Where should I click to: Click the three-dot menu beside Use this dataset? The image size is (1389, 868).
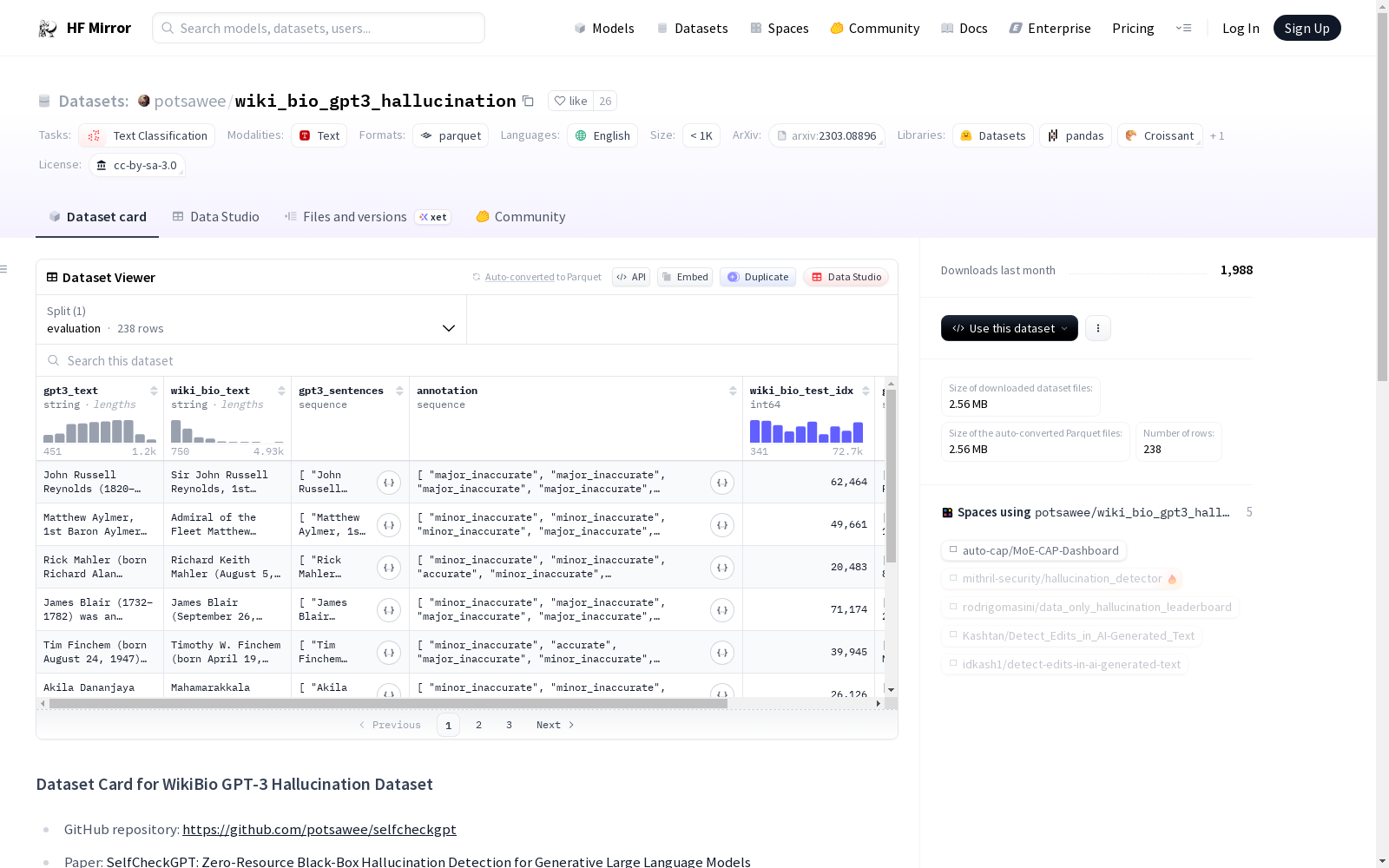(x=1098, y=328)
